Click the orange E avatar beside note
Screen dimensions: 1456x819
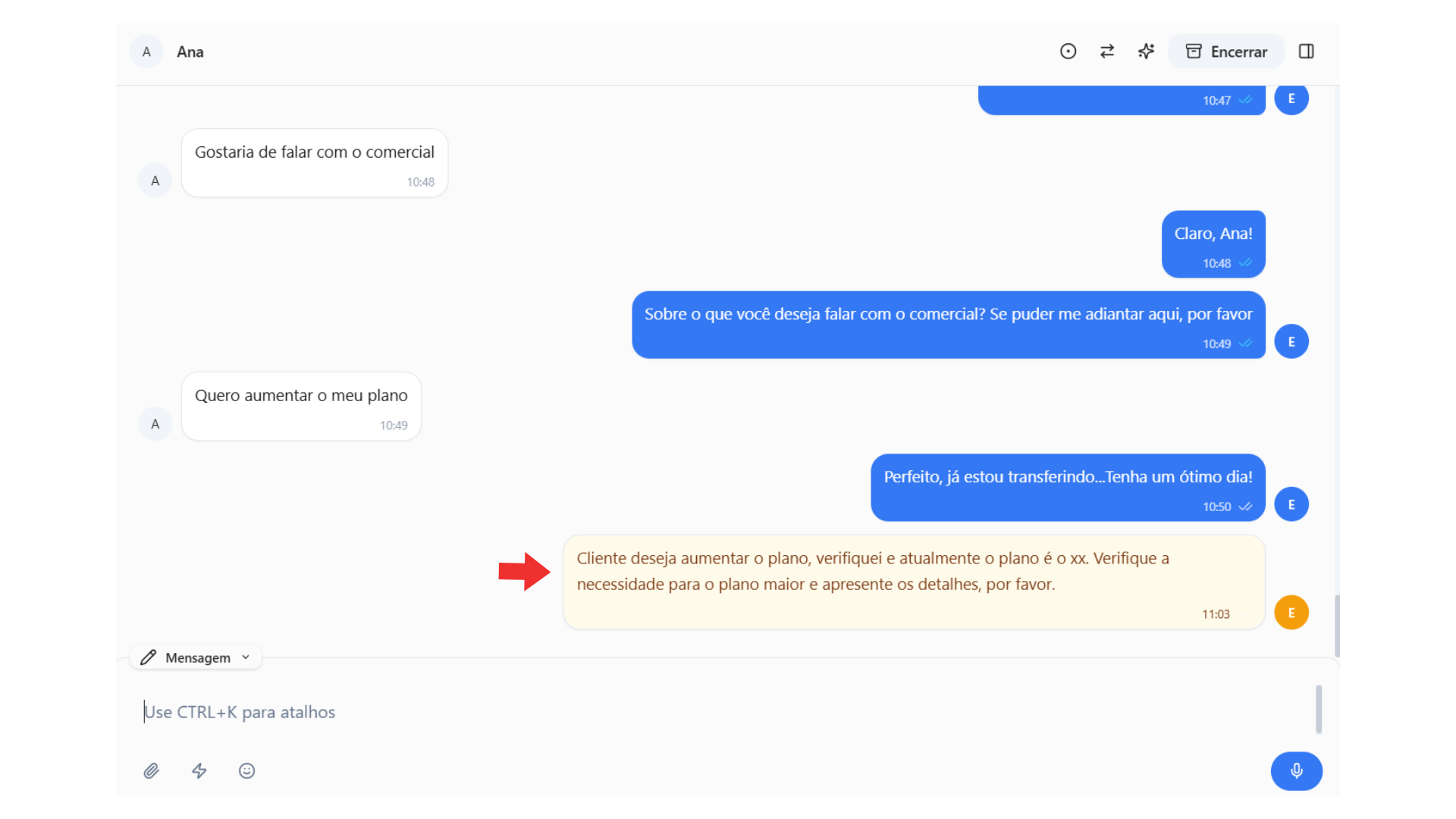click(x=1291, y=613)
